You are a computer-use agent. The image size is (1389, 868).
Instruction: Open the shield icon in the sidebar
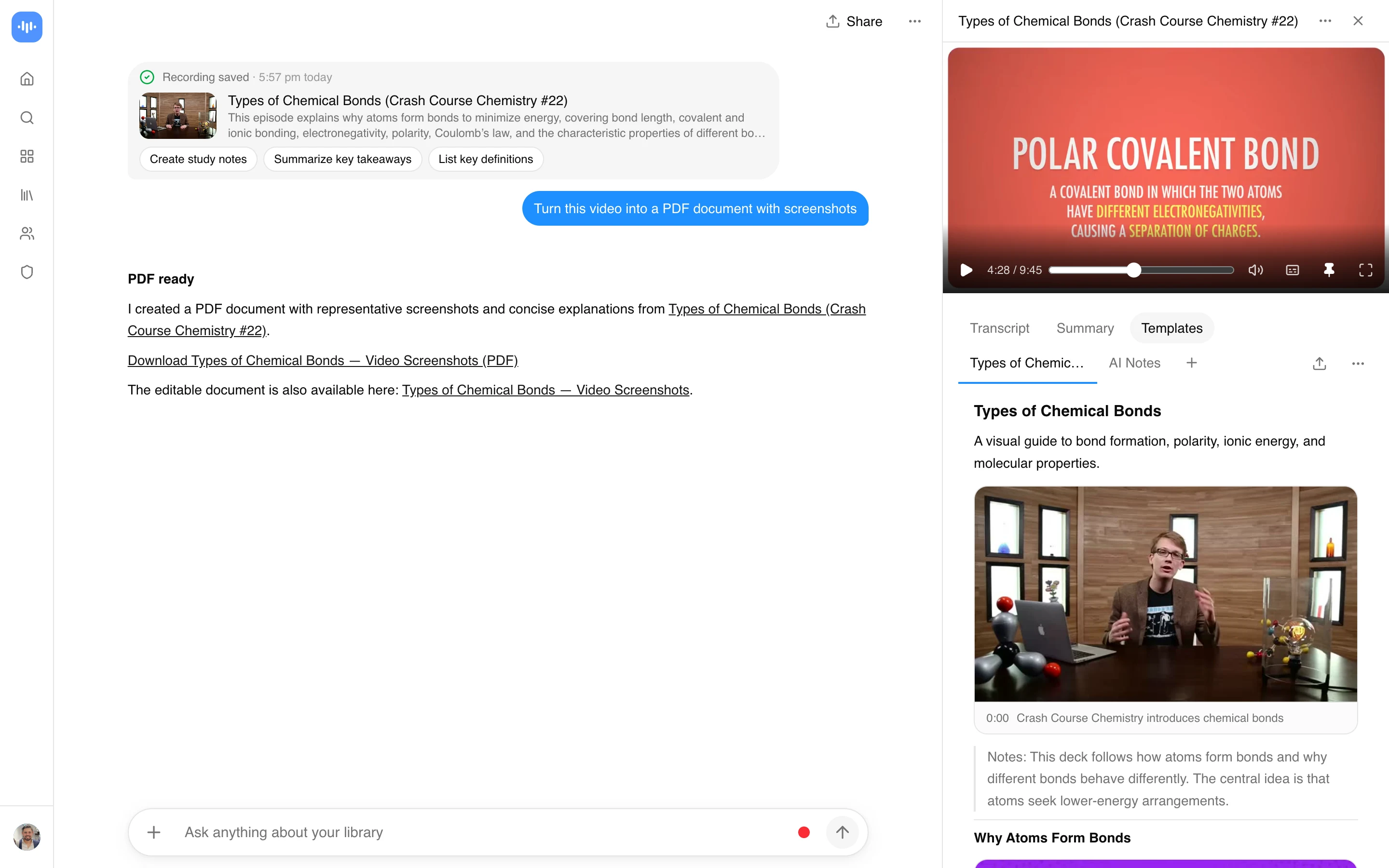[27, 272]
